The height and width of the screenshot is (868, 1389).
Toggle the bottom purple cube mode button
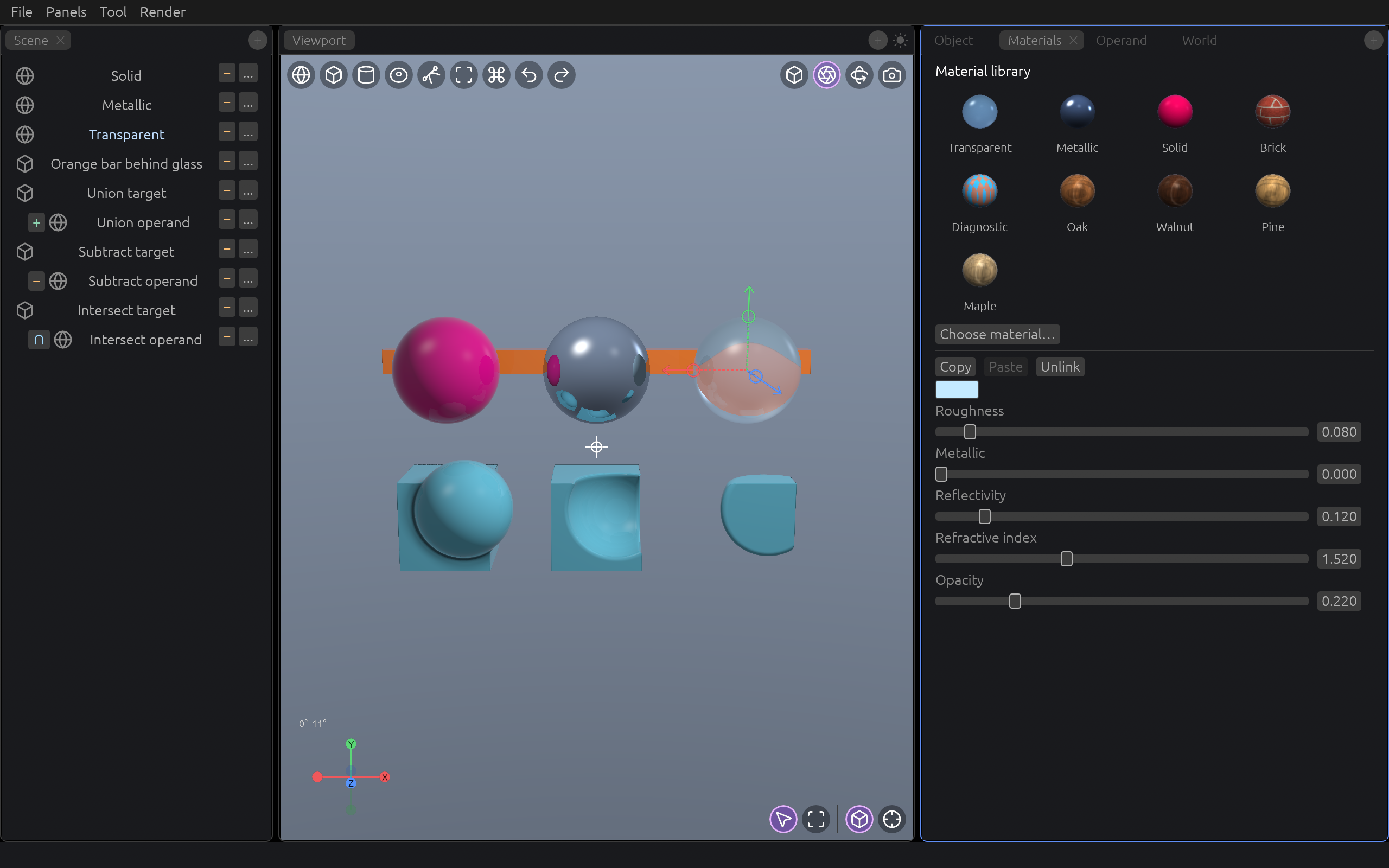tap(859, 819)
